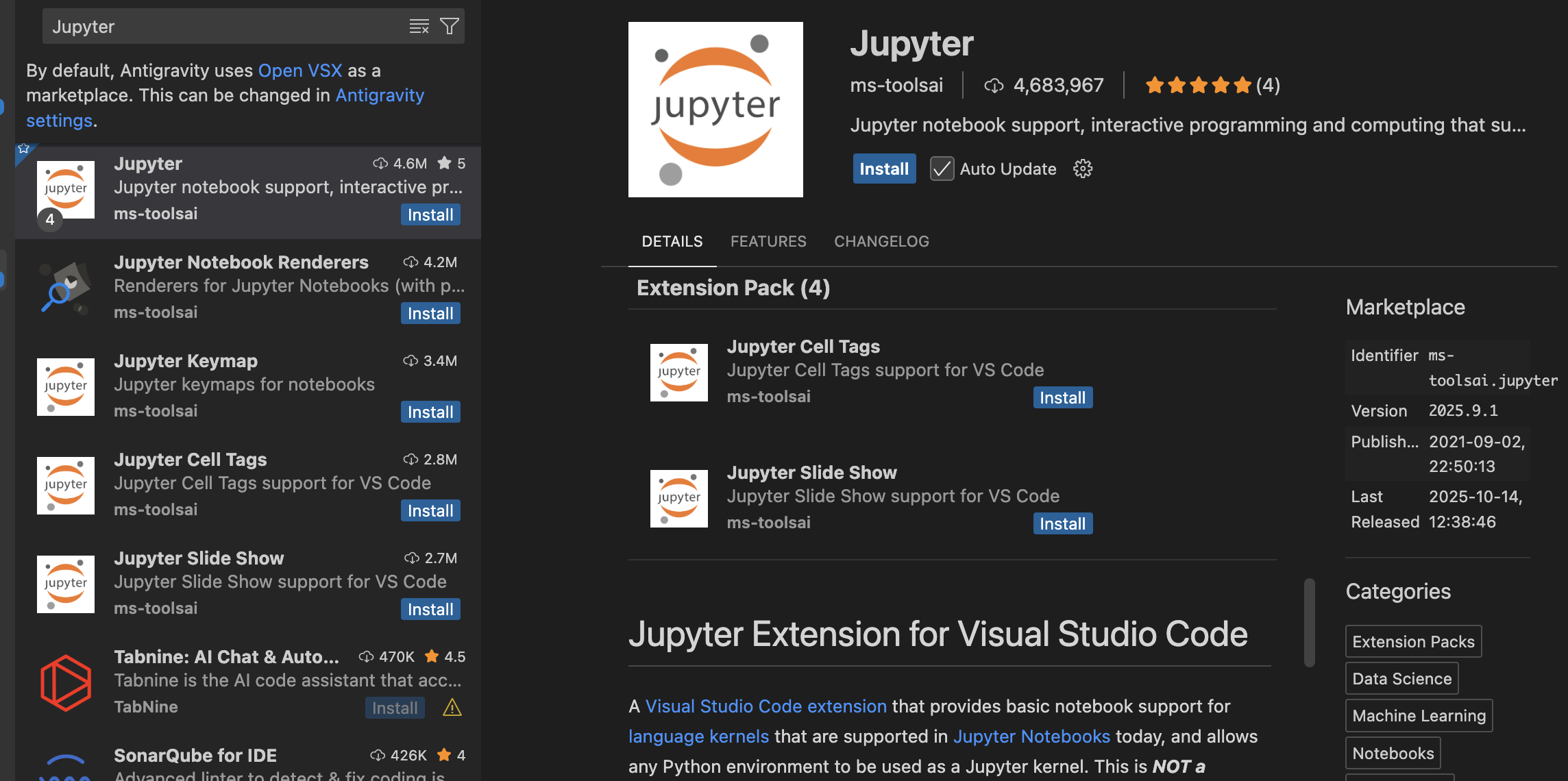
Task: Click the details pane vertical scrollbar
Action: (x=1309, y=622)
